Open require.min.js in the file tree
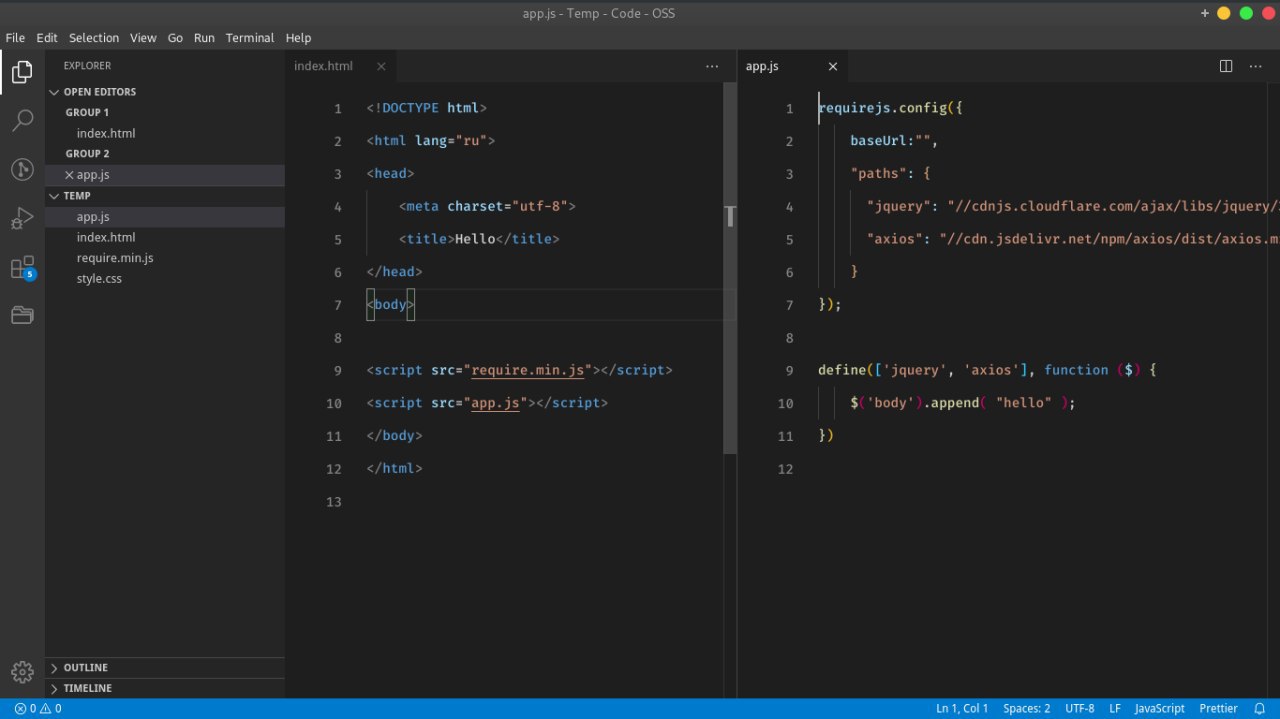The height and width of the screenshot is (719, 1280). coord(165,258)
